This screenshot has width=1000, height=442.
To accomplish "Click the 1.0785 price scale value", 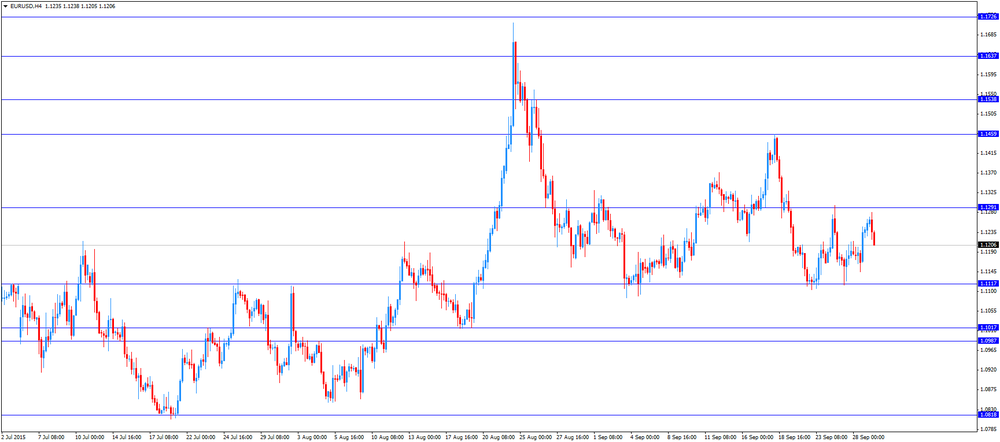I will [x=987, y=429].
